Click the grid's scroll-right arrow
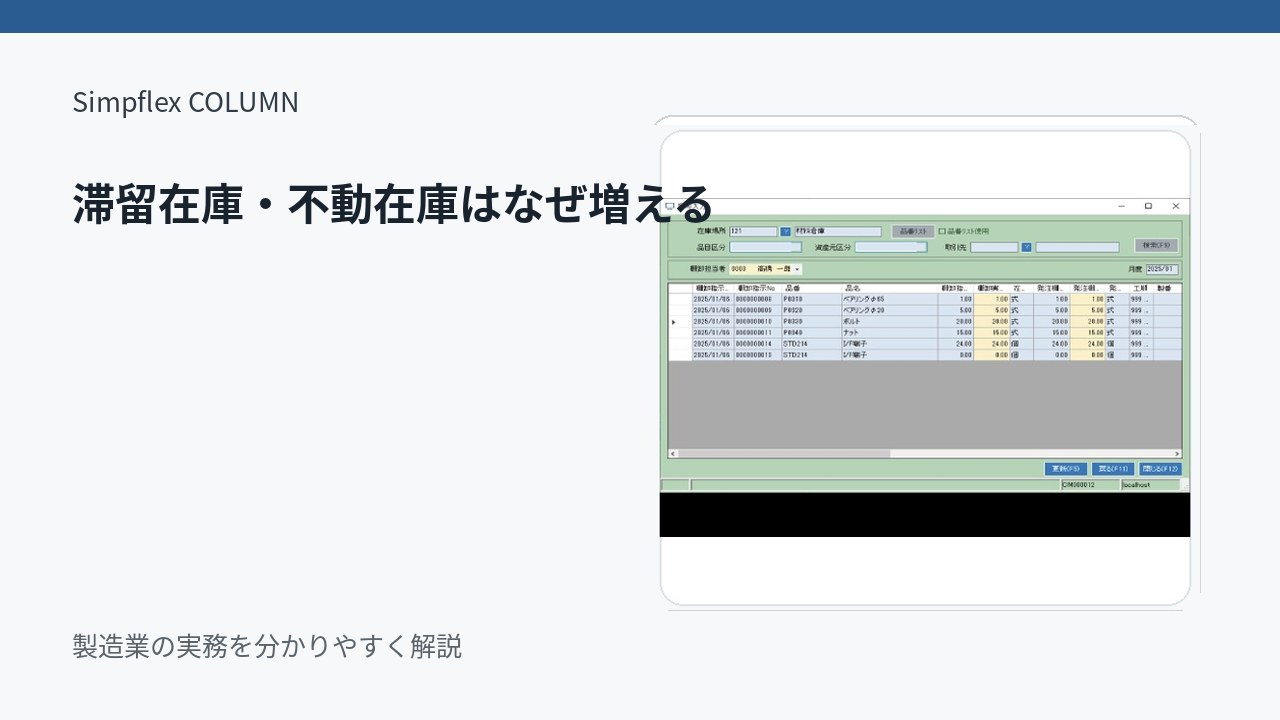Viewport: 1280px width, 720px height. [1177, 454]
